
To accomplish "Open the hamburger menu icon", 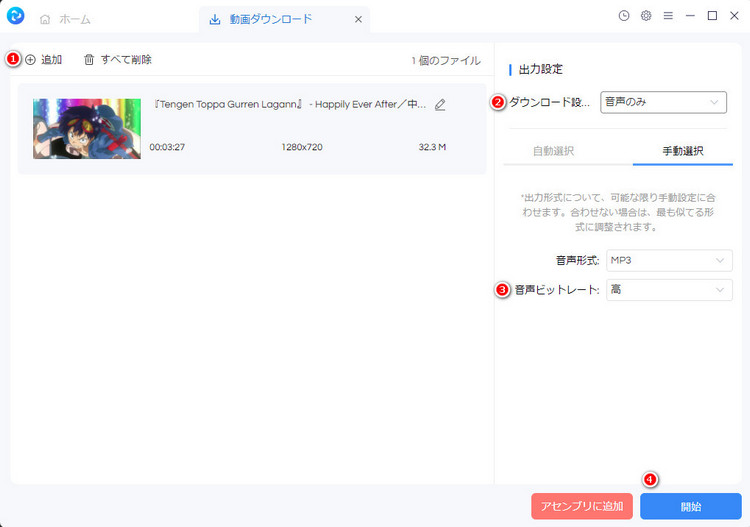I will click(x=668, y=16).
